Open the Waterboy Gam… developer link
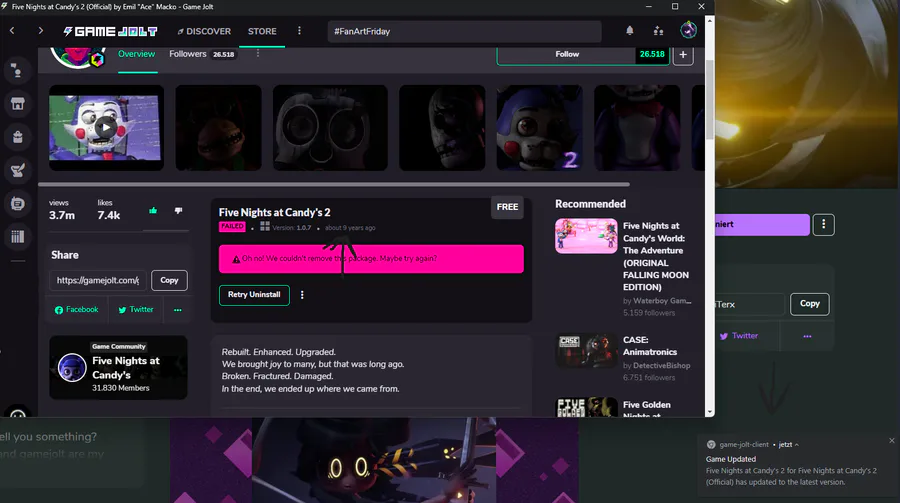 pyautogui.click(x=662, y=301)
